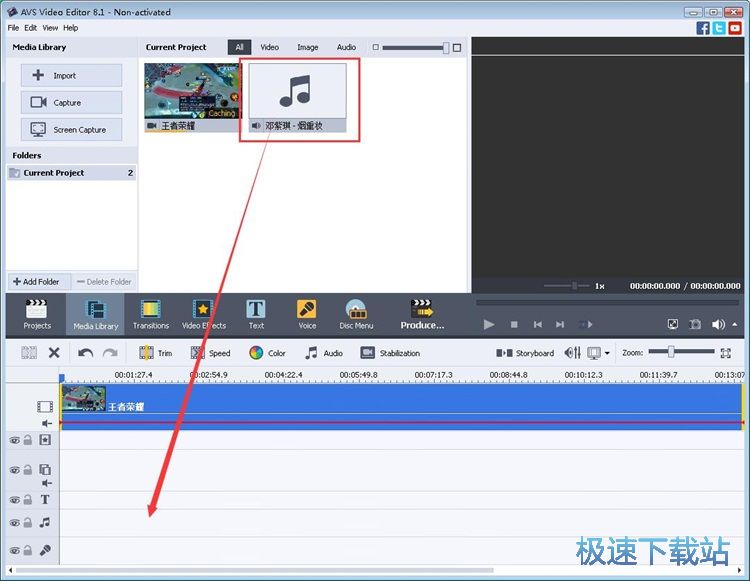The image size is (750, 581).
Task: Open the Transitions section
Action: (x=151, y=315)
